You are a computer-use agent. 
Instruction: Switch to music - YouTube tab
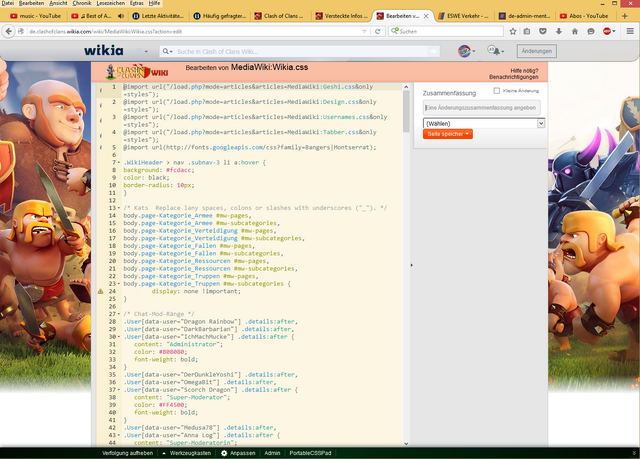coord(36,16)
